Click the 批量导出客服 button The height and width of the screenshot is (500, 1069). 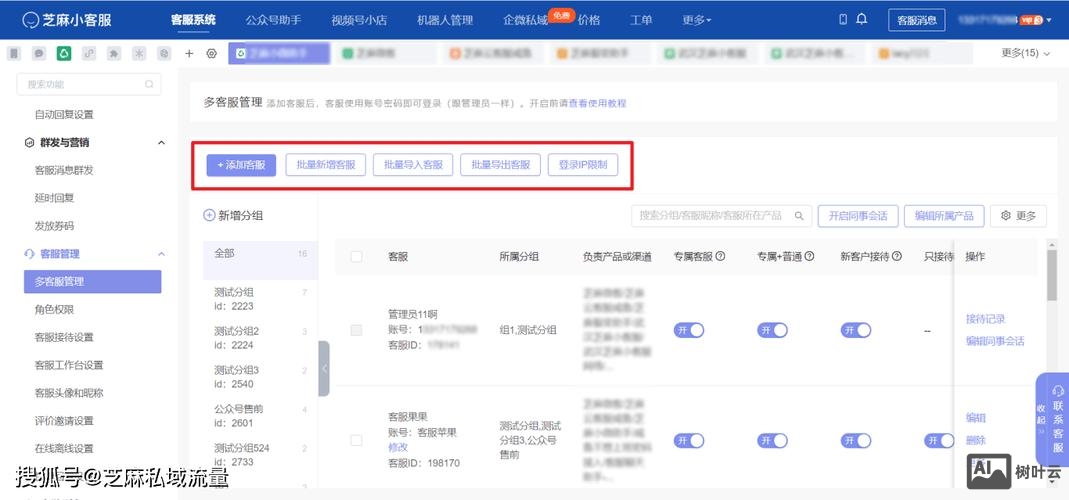click(x=500, y=164)
